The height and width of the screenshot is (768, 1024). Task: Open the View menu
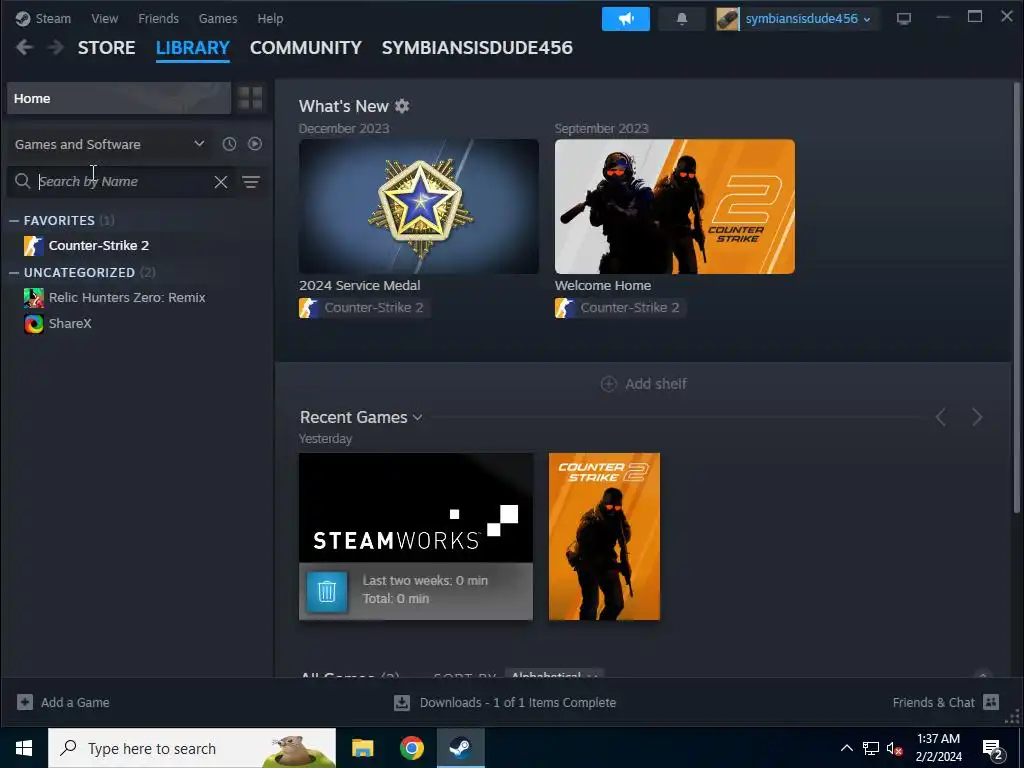[104, 18]
